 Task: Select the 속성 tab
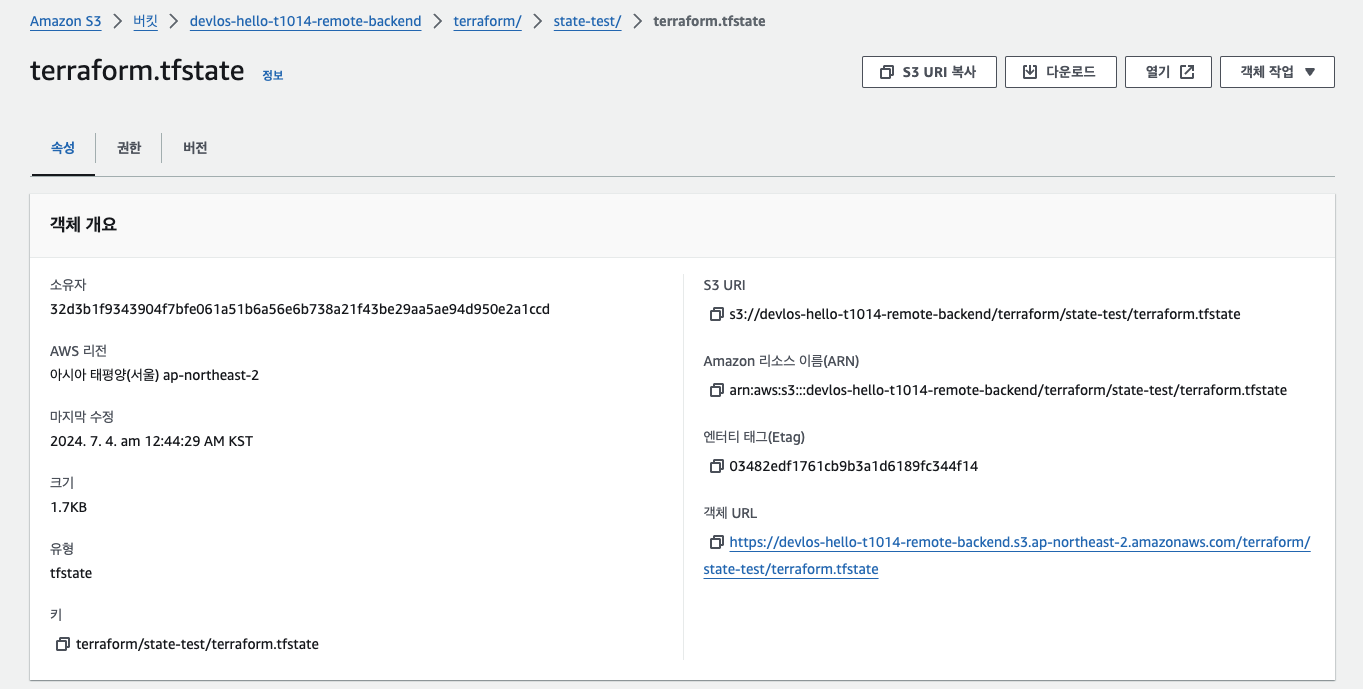click(63, 148)
